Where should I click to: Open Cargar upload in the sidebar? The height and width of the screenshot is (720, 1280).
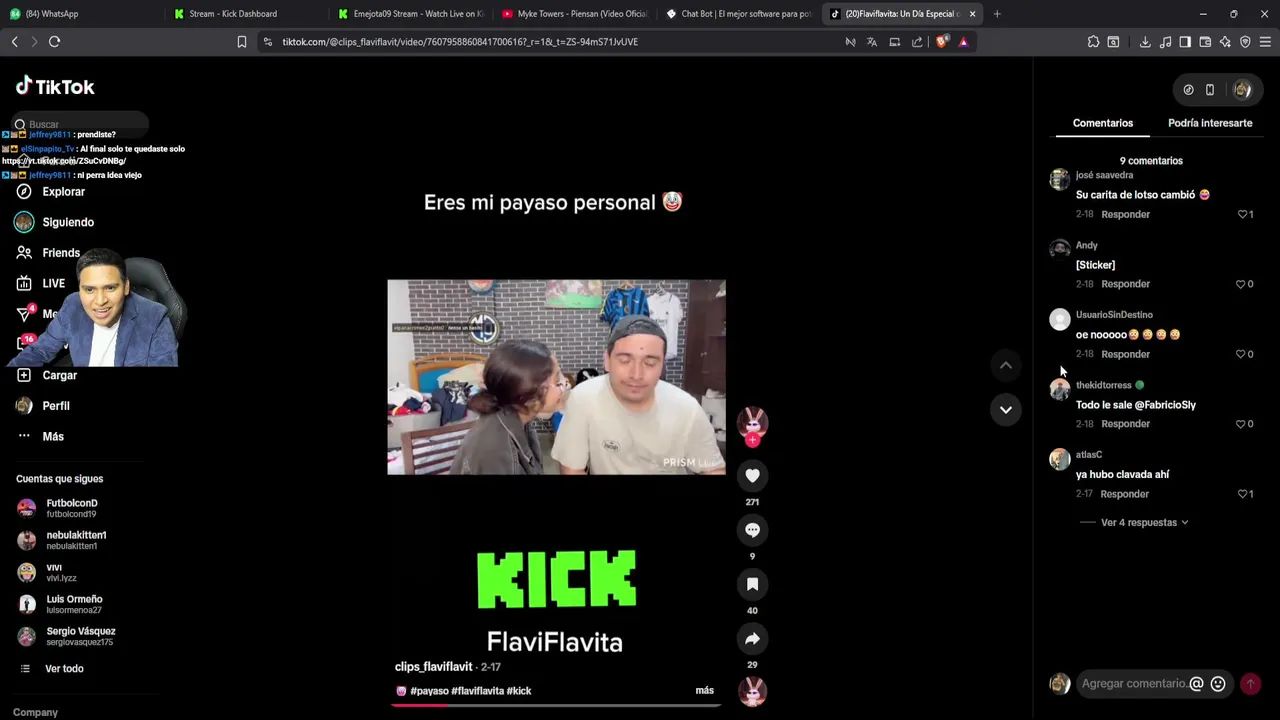59,376
